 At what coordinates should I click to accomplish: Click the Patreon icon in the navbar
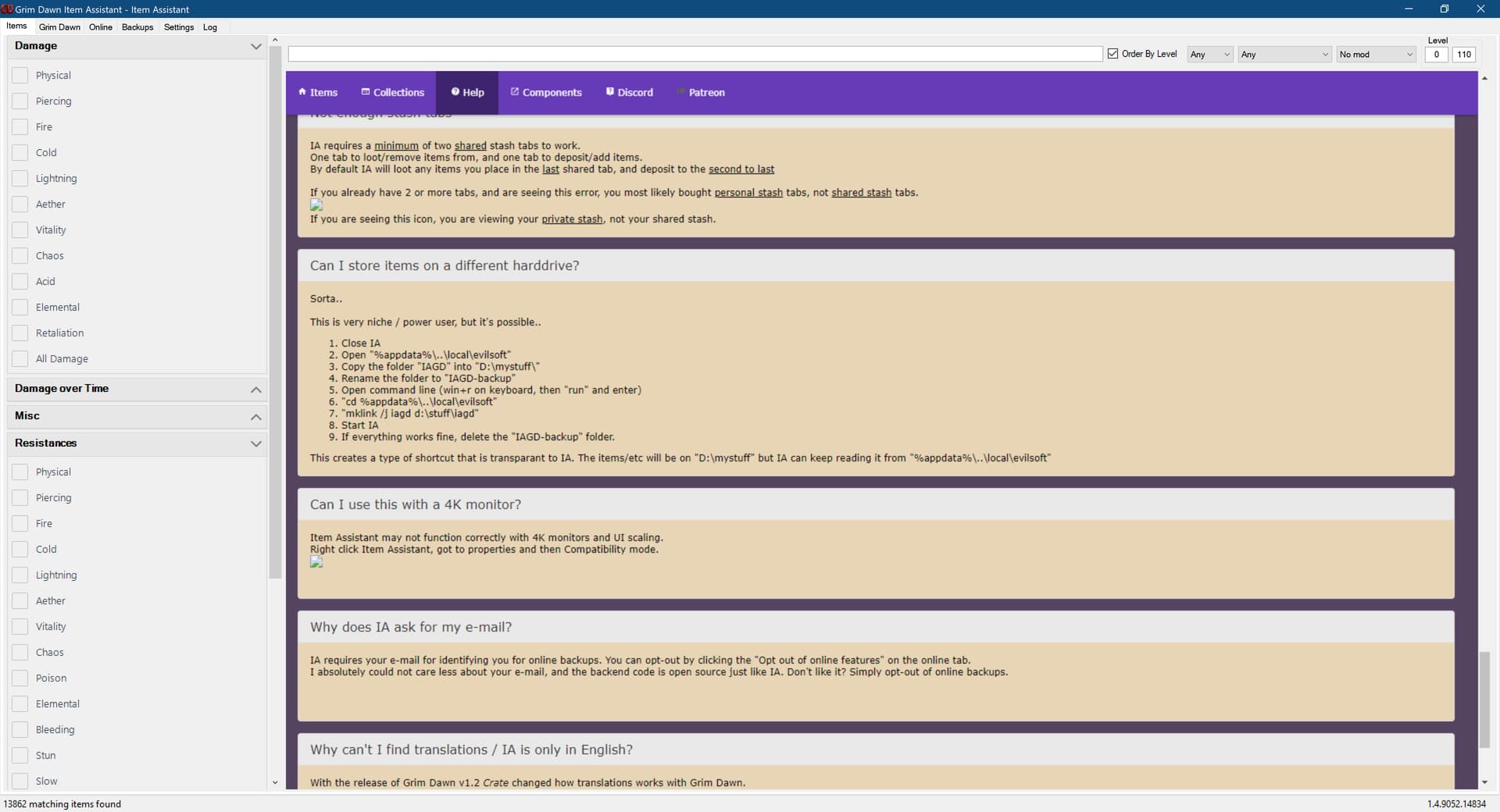click(x=681, y=92)
